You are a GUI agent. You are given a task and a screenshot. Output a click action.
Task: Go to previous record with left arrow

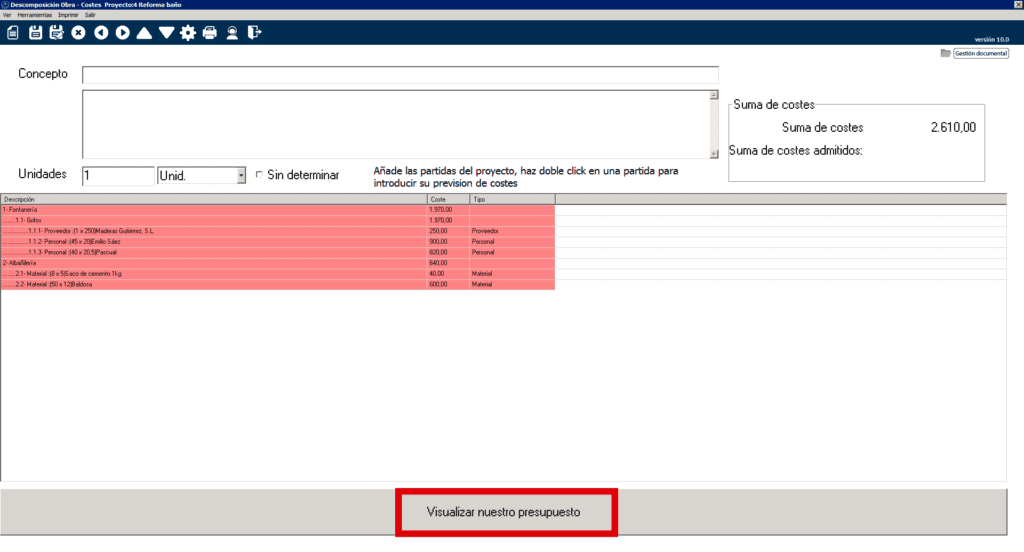[101, 33]
